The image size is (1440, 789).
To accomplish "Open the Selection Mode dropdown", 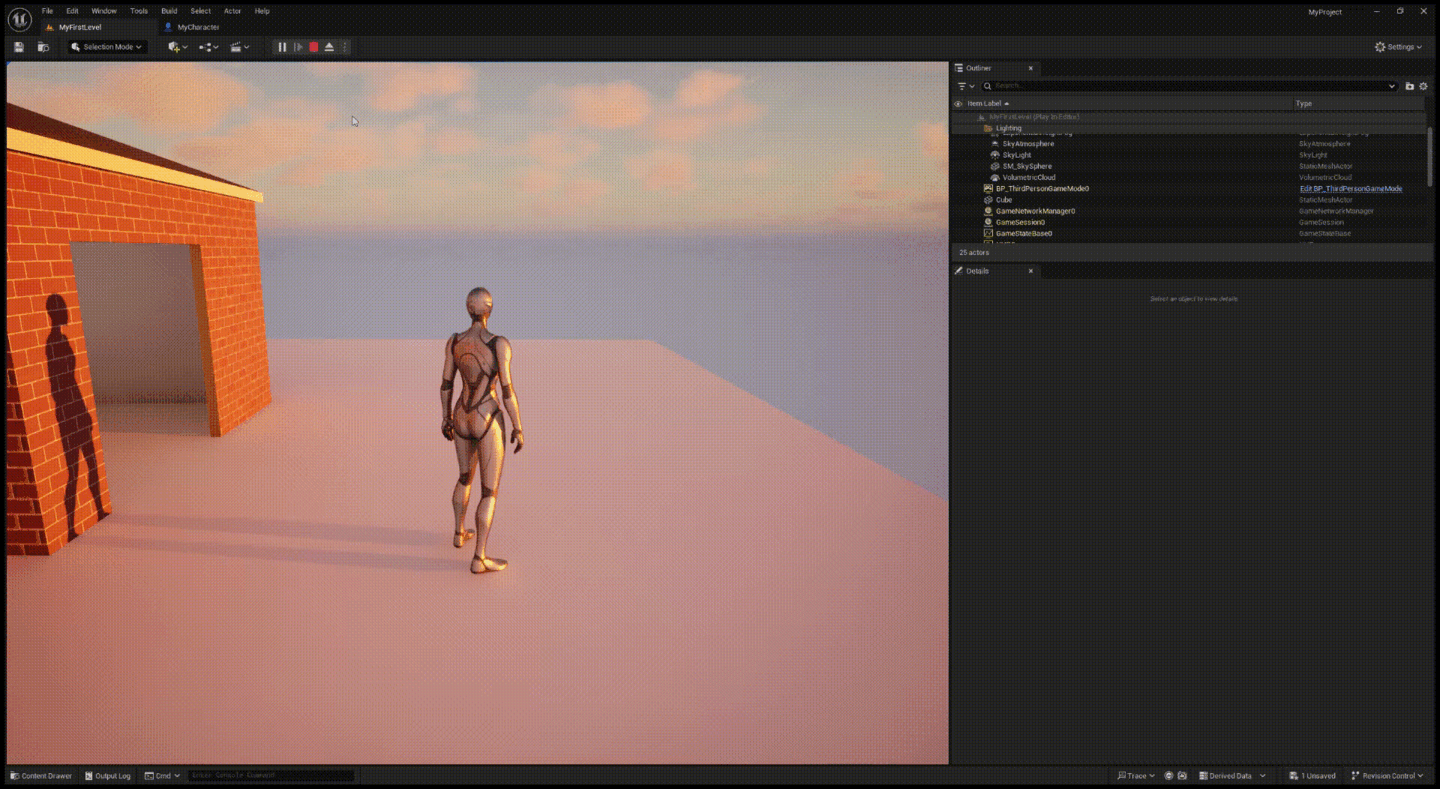I will pyautogui.click(x=108, y=47).
